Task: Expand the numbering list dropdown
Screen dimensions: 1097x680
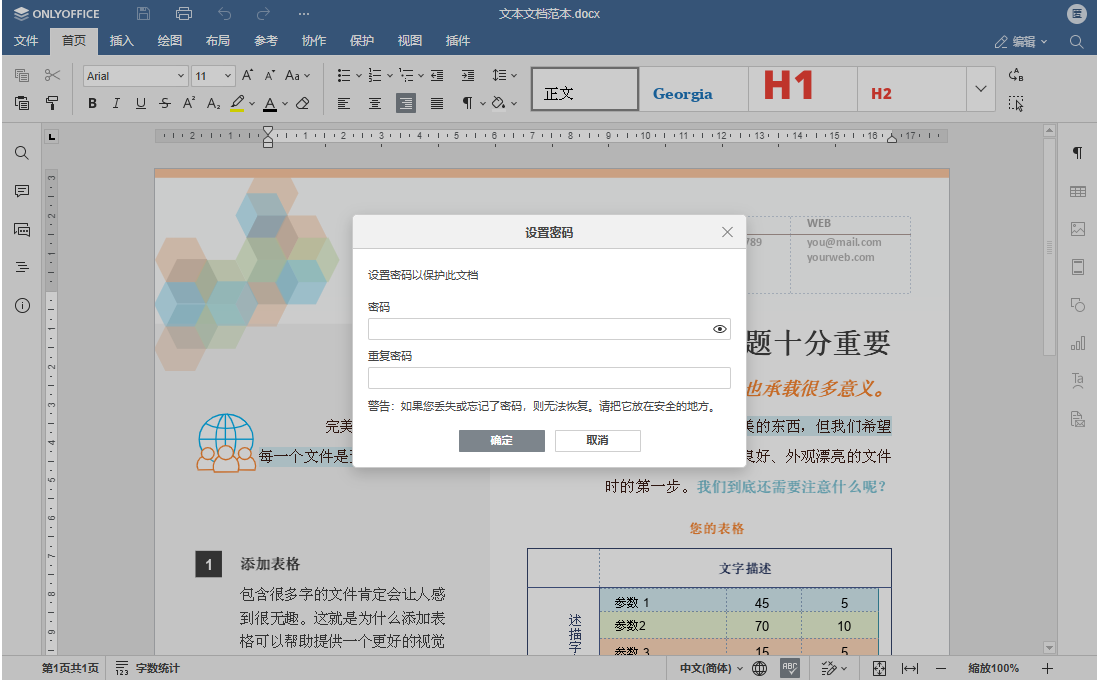Action: click(390, 76)
